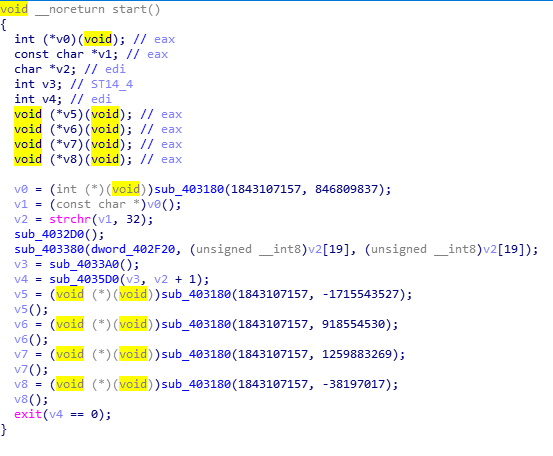The width and height of the screenshot is (553, 456).
Task: Click the v3 argument inside sub_4035D0 call
Action: pyautogui.click(x=133, y=279)
